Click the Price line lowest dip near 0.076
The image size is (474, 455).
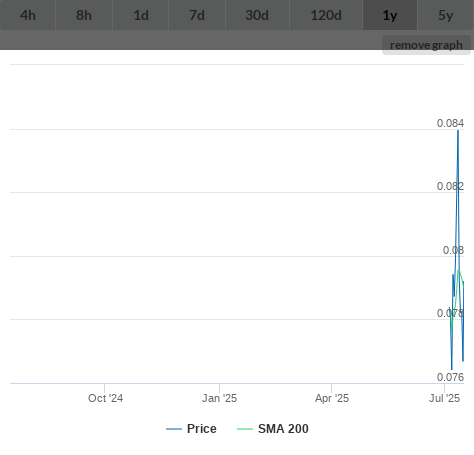pos(452,369)
